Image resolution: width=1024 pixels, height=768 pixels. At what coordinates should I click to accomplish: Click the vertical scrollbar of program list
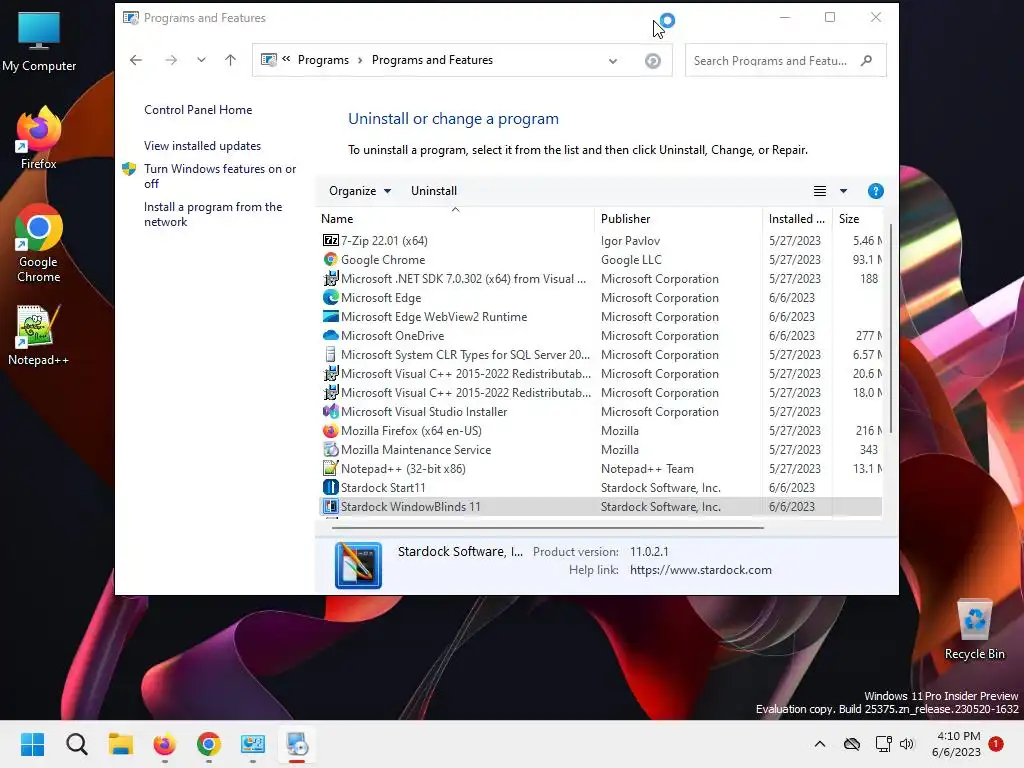(890, 328)
